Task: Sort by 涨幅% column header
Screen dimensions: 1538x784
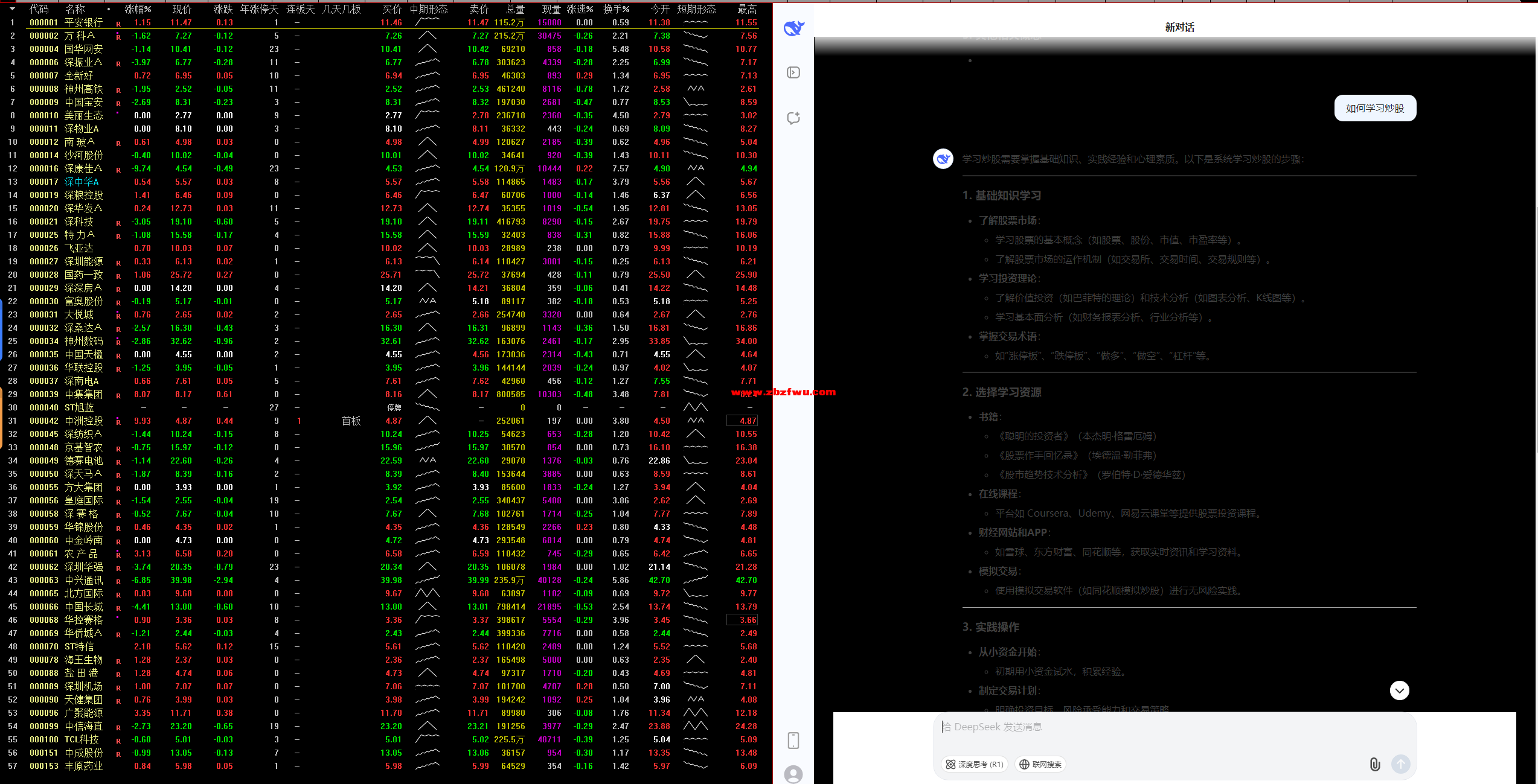Action: [138, 9]
